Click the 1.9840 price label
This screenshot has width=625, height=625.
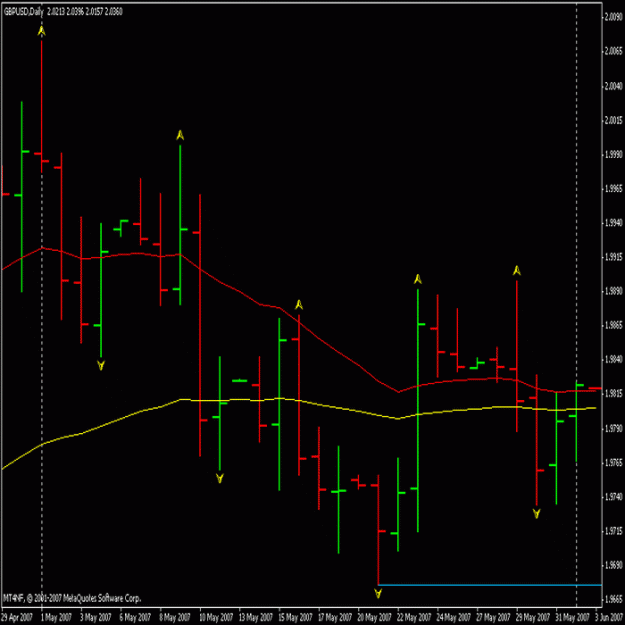point(614,360)
